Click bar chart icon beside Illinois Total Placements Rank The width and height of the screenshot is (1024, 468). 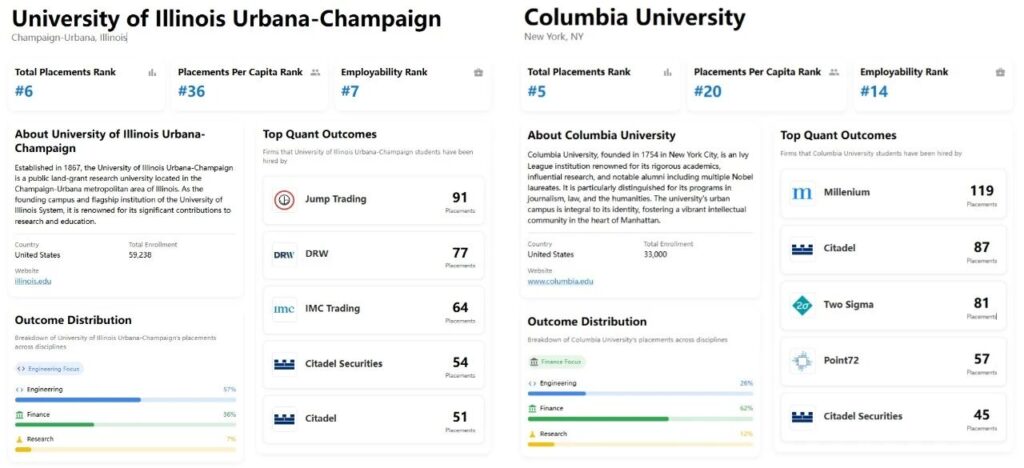[x=153, y=72]
